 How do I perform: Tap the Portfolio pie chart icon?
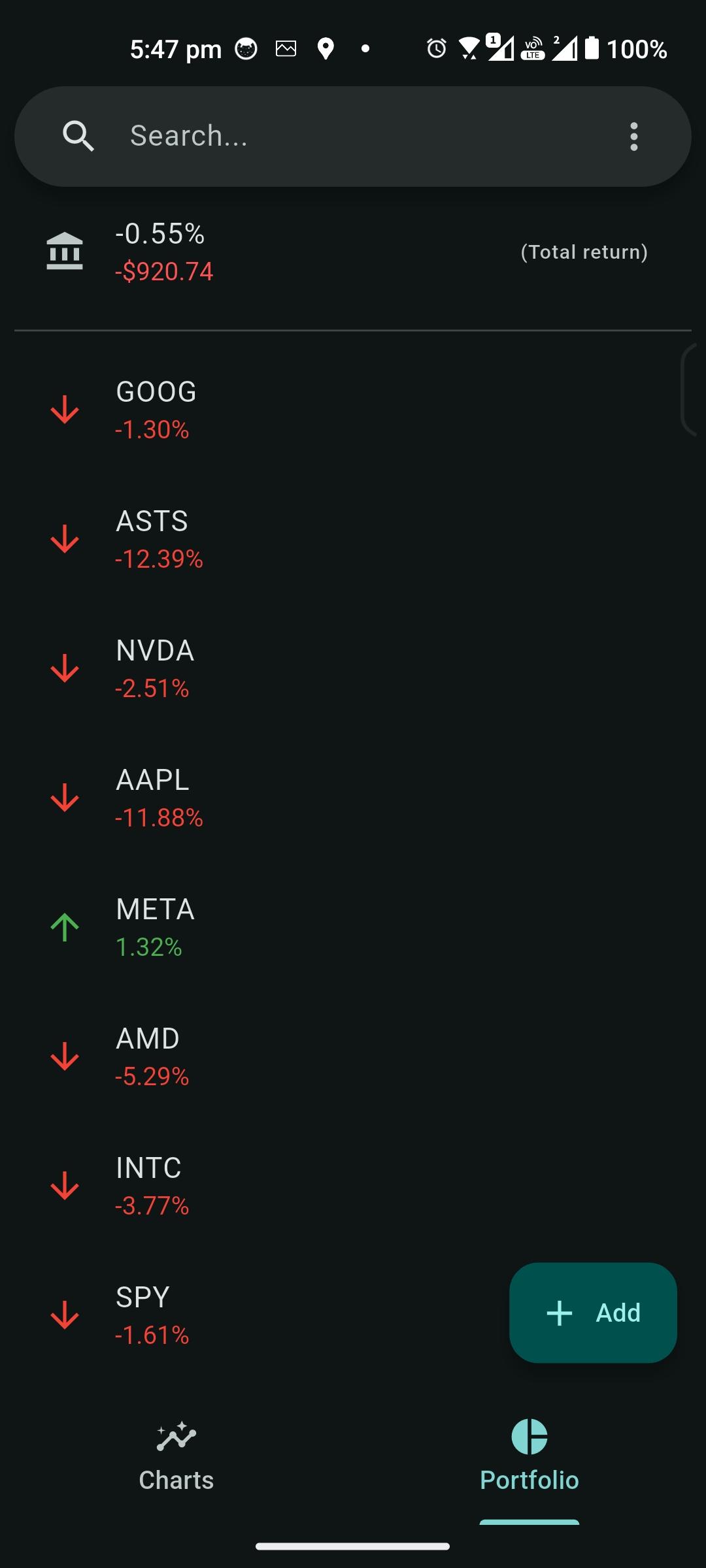pyautogui.click(x=529, y=1437)
